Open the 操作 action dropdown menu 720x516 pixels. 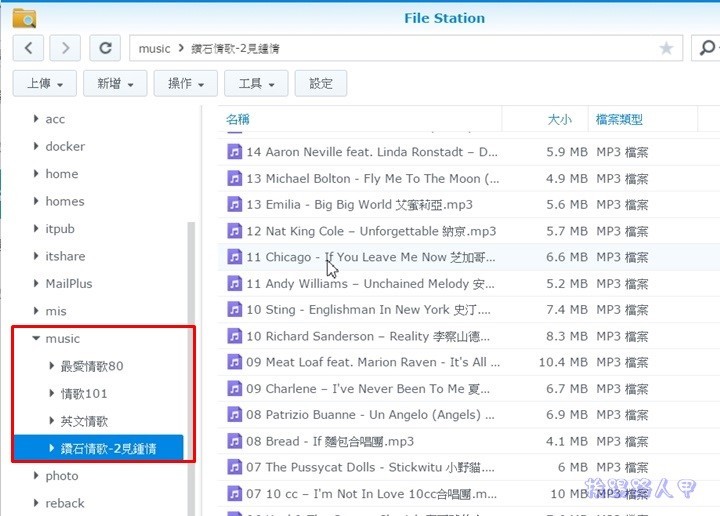186,84
